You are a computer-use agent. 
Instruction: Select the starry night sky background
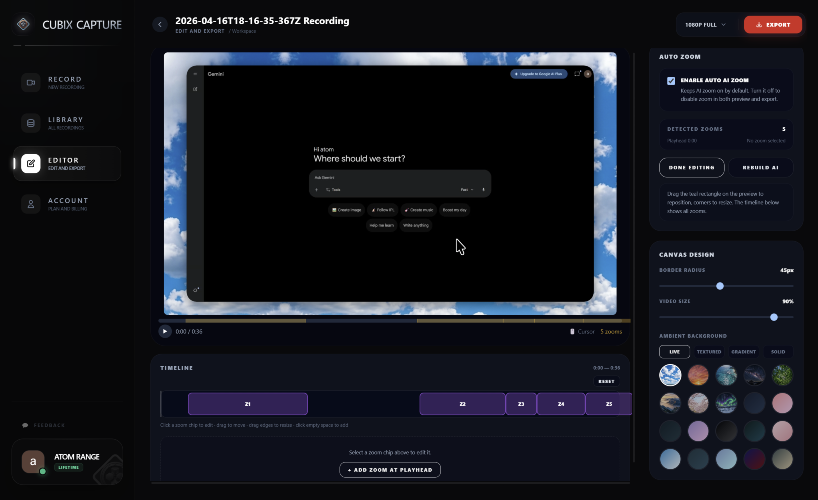[x=754, y=375]
